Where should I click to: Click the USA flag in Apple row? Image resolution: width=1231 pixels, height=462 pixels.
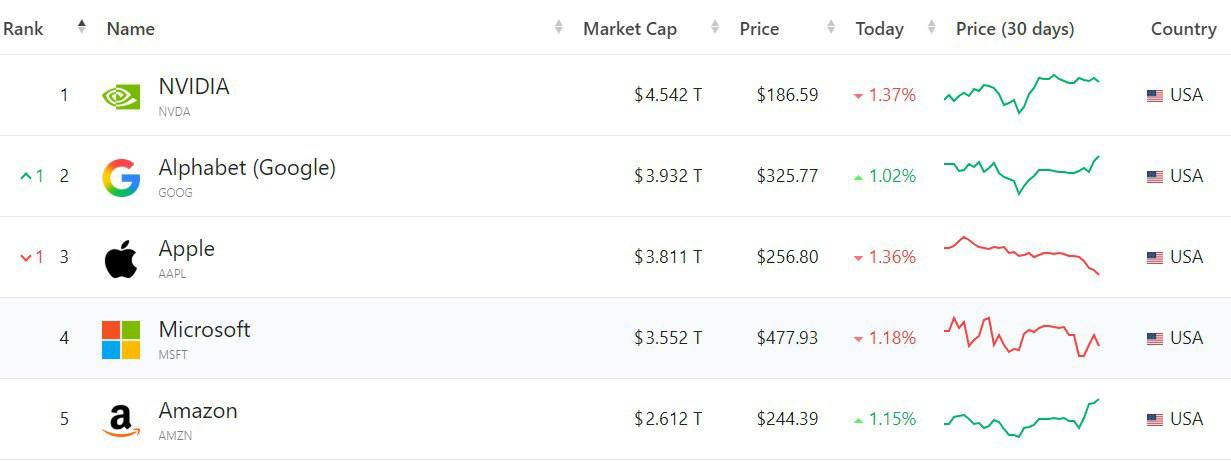tap(1155, 258)
